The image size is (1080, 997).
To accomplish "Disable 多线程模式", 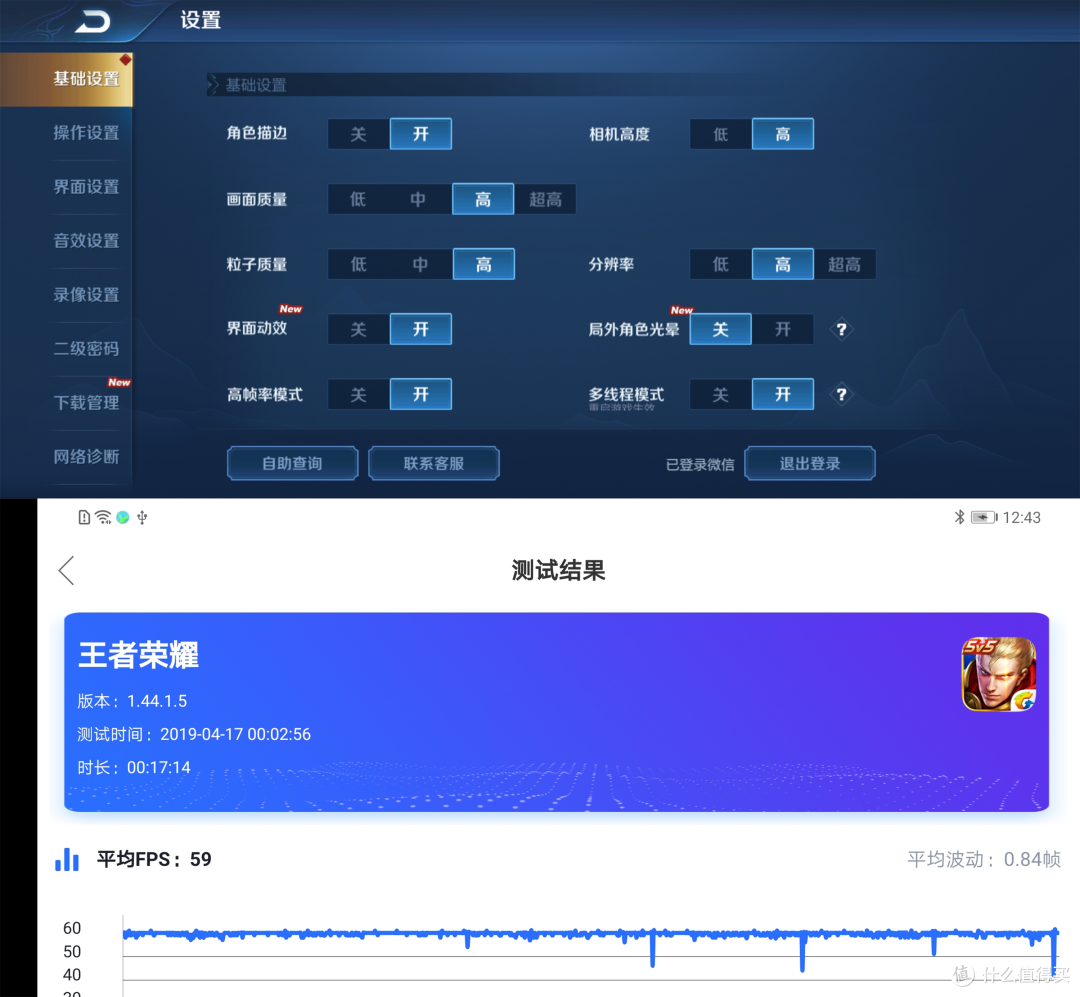I will [x=720, y=394].
